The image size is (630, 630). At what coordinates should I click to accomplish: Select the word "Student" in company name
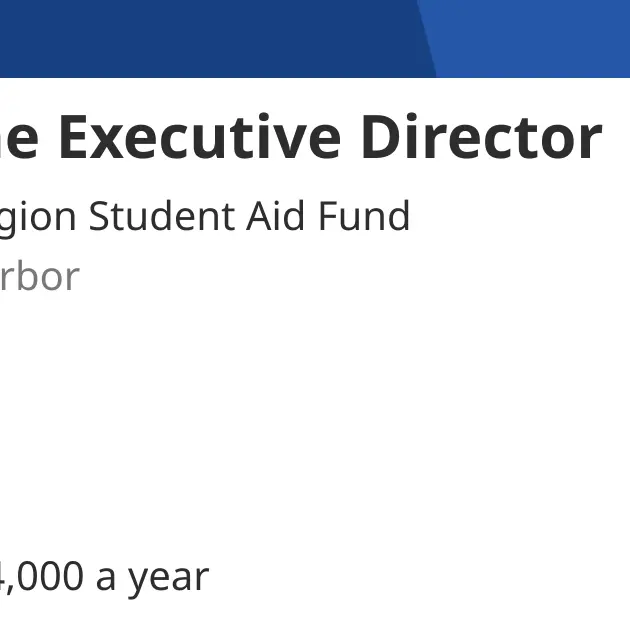[162, 216]
